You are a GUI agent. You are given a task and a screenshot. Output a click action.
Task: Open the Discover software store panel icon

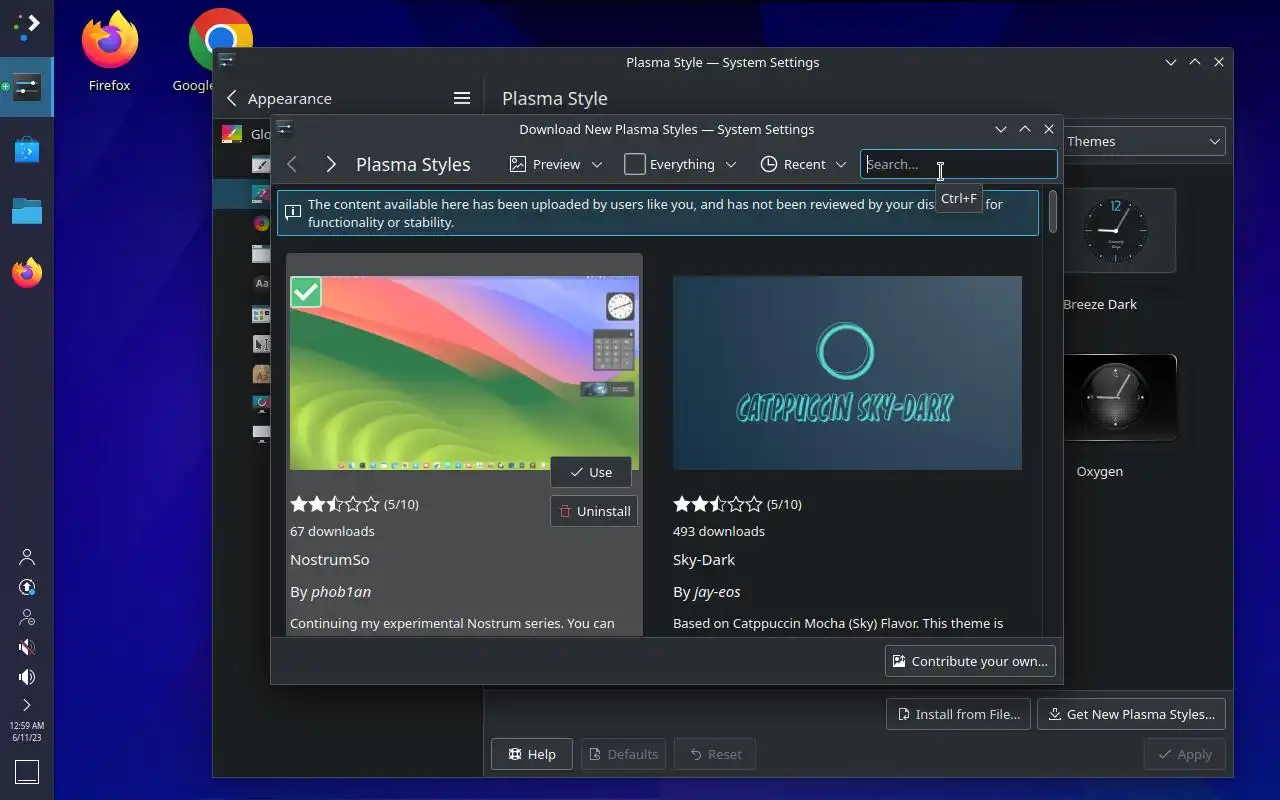(27, 150)
